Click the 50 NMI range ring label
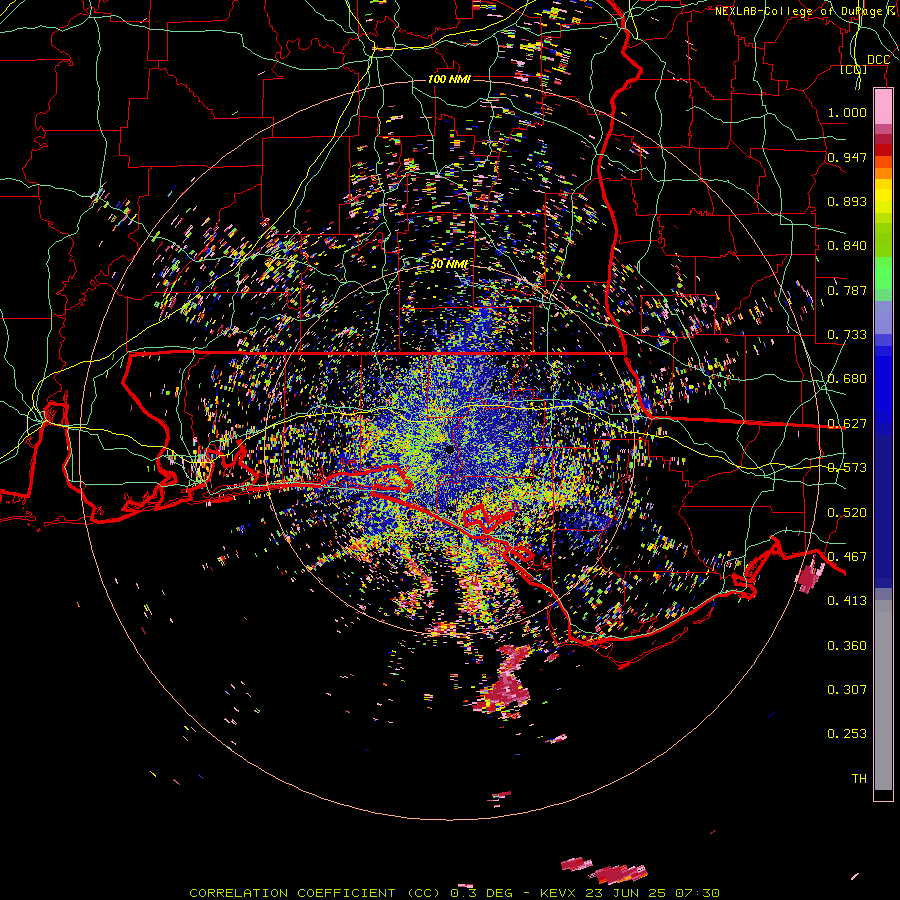The height and width of the screenshot is (900, 900). [x=449, y=265]
